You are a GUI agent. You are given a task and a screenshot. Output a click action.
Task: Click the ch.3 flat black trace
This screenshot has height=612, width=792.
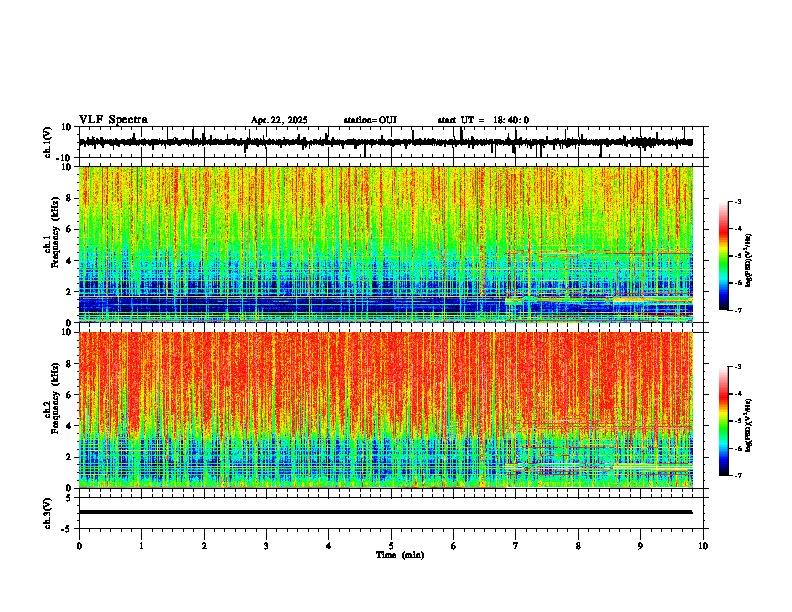click(x=385, y=512)
